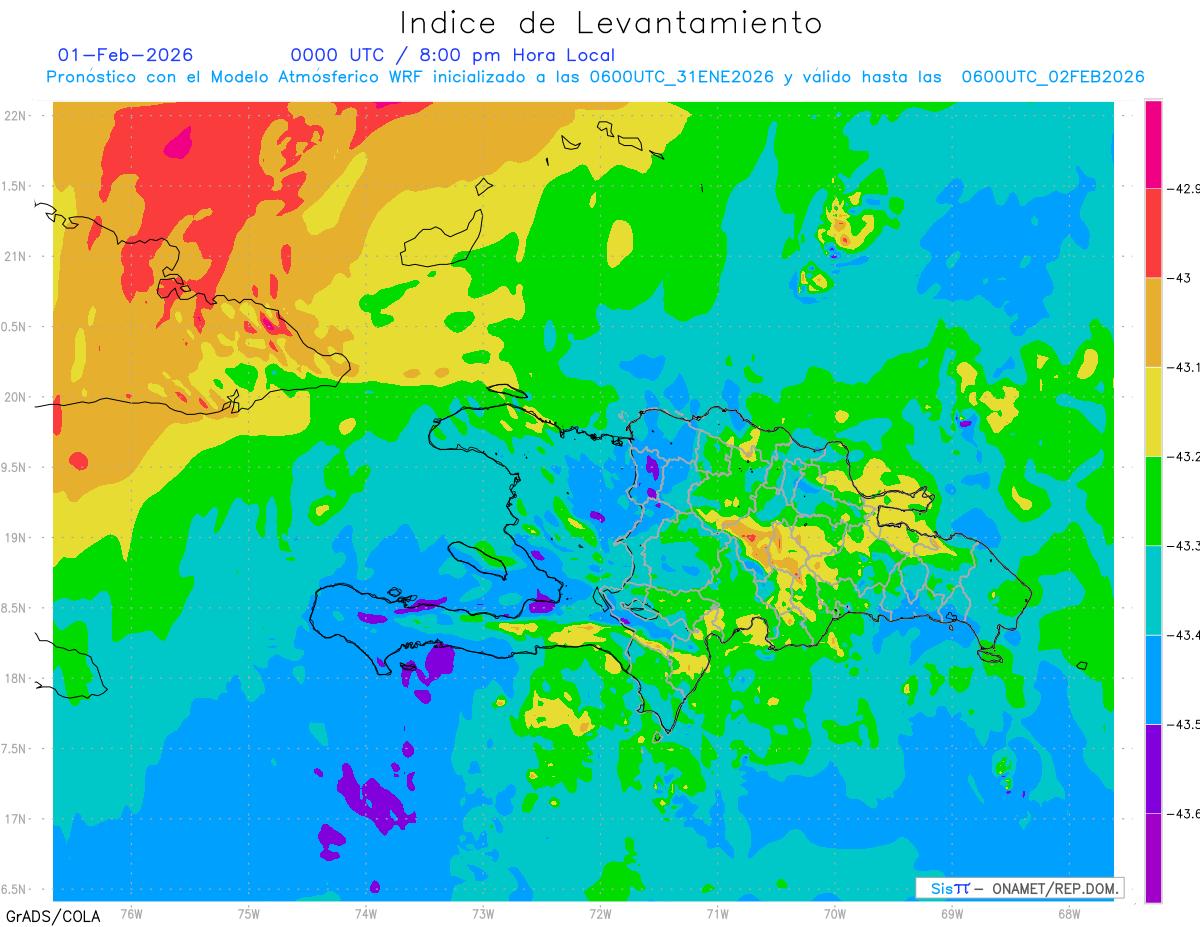Image resolution: width=1200 pixels, height=927 pixels.
Task: Click the "0000 UTC / 8:00 pm Hora Local" time text
Action: tap(453, 55)
